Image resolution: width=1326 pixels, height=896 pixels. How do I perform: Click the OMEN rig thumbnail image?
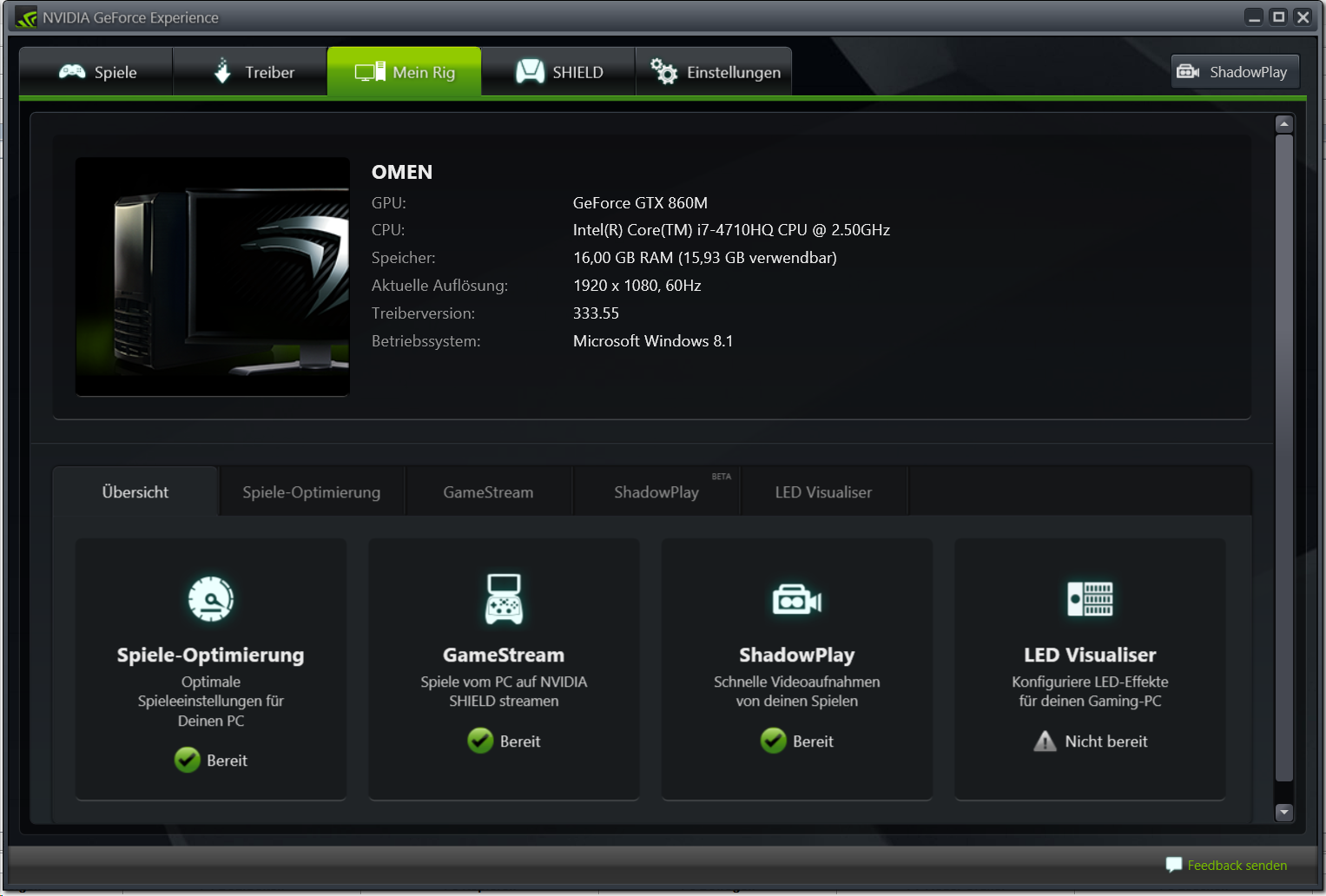coord(213,276)
